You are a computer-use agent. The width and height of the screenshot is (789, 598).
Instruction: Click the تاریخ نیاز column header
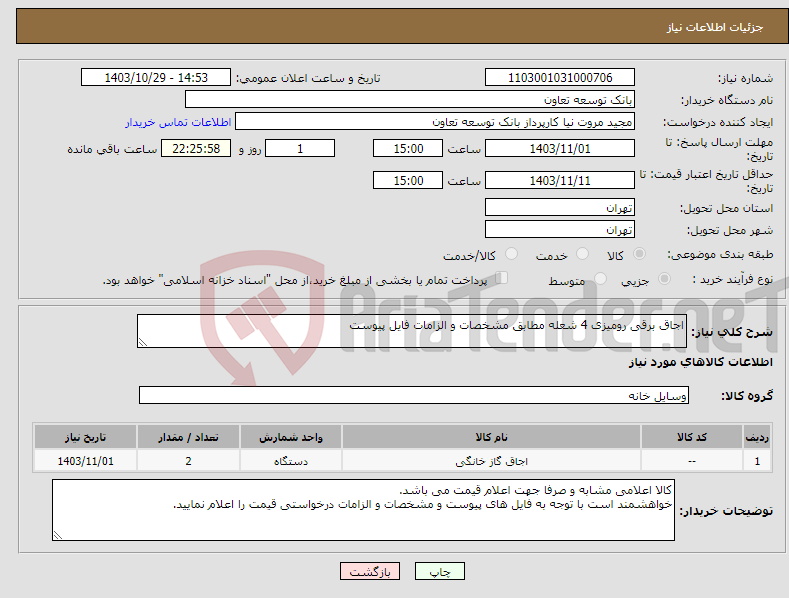click(85, 437)
